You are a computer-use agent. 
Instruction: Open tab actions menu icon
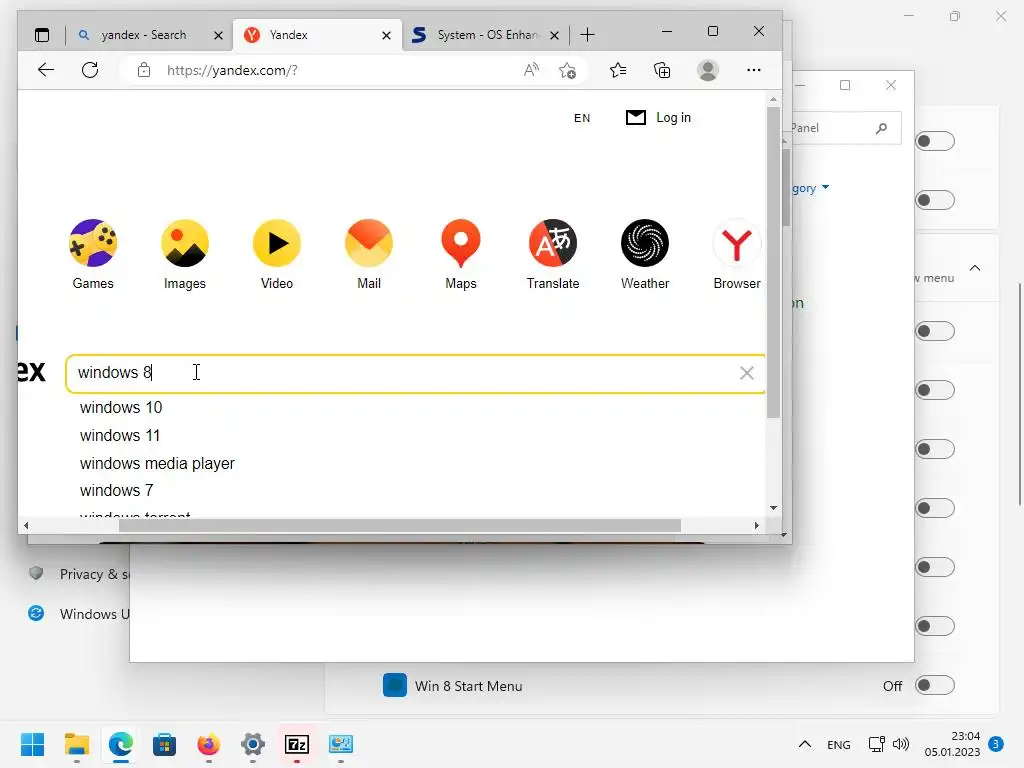(42, 35)
